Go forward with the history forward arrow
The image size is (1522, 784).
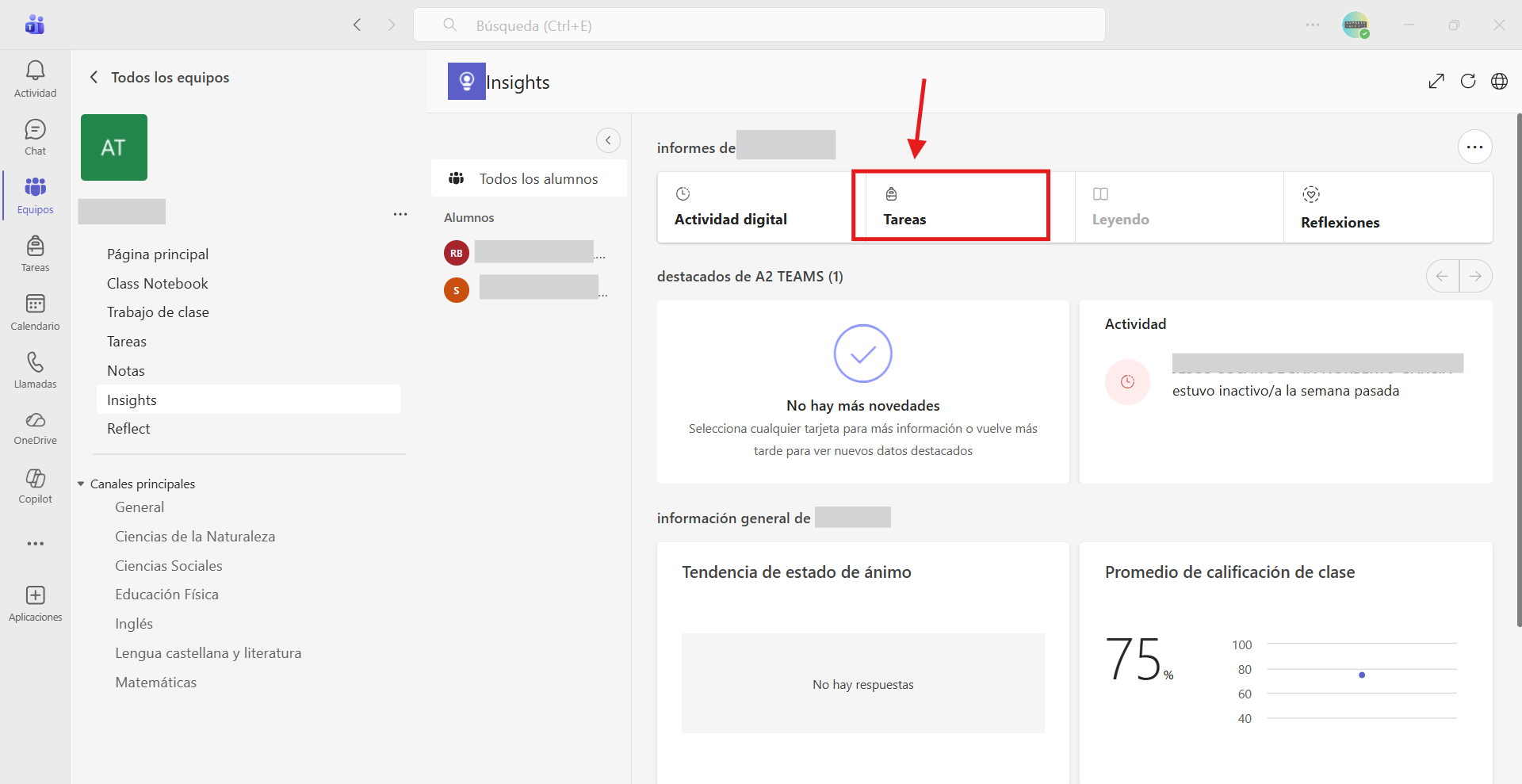click(391, 25)
